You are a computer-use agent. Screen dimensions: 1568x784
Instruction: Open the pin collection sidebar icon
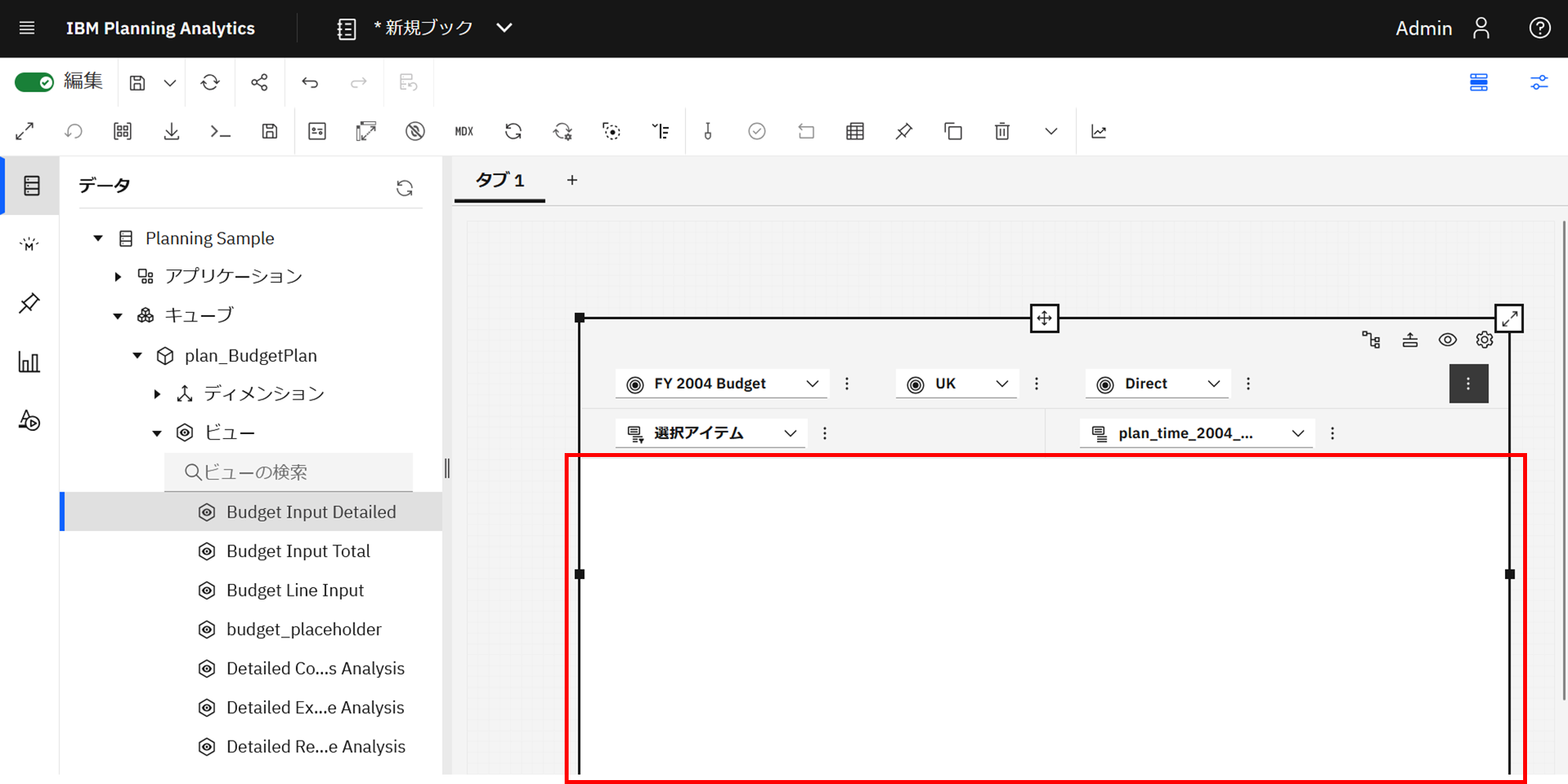(29, 303)
